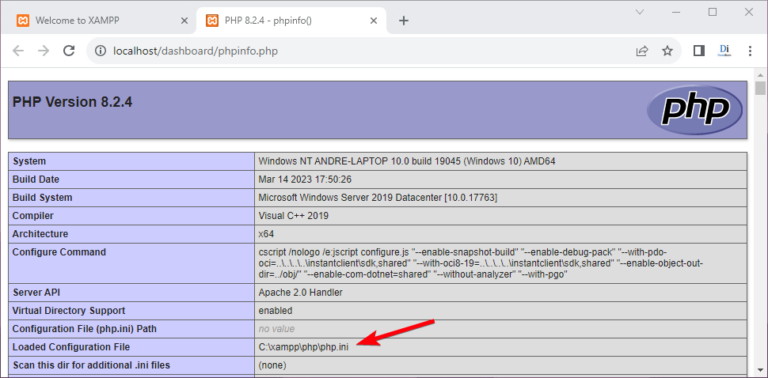Open a new tab
Viewport: 768px width, 378px height.
(x=403, y=21)
